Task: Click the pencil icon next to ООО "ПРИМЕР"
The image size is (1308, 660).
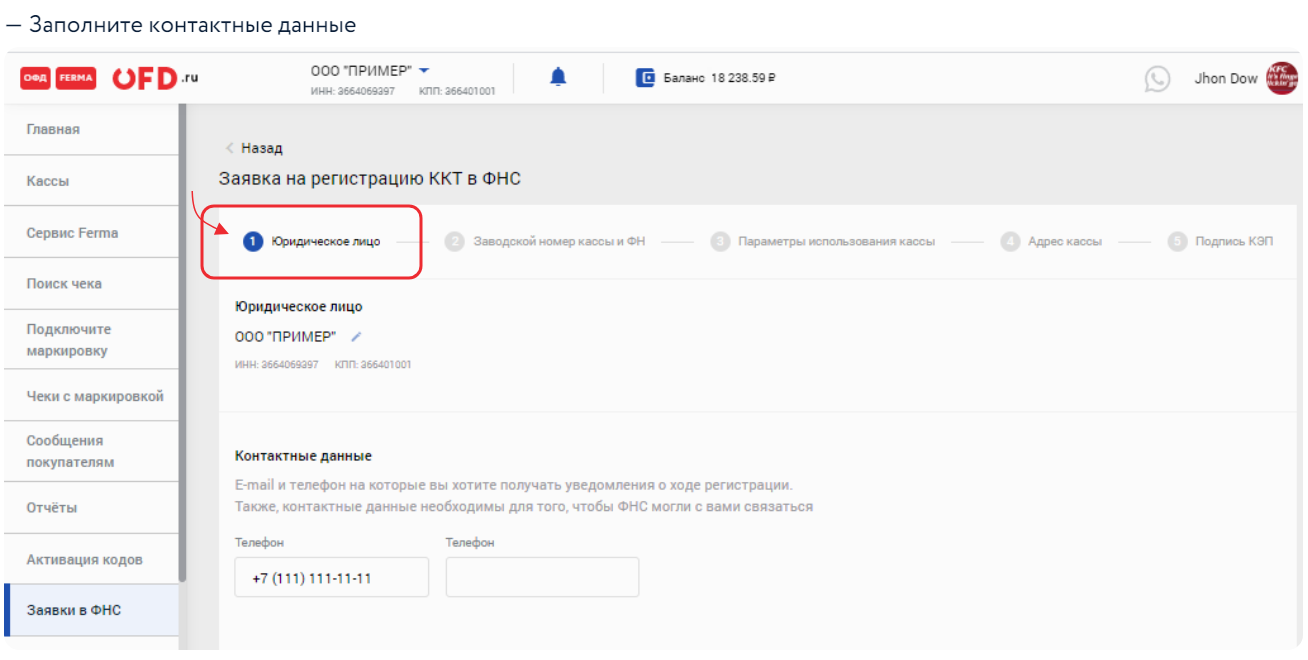Action: (357, 336)
